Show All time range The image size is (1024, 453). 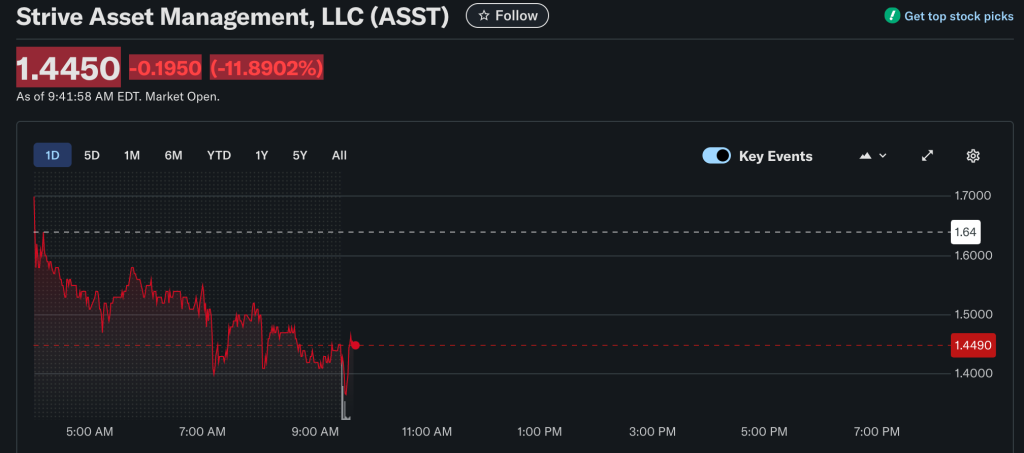339,155
